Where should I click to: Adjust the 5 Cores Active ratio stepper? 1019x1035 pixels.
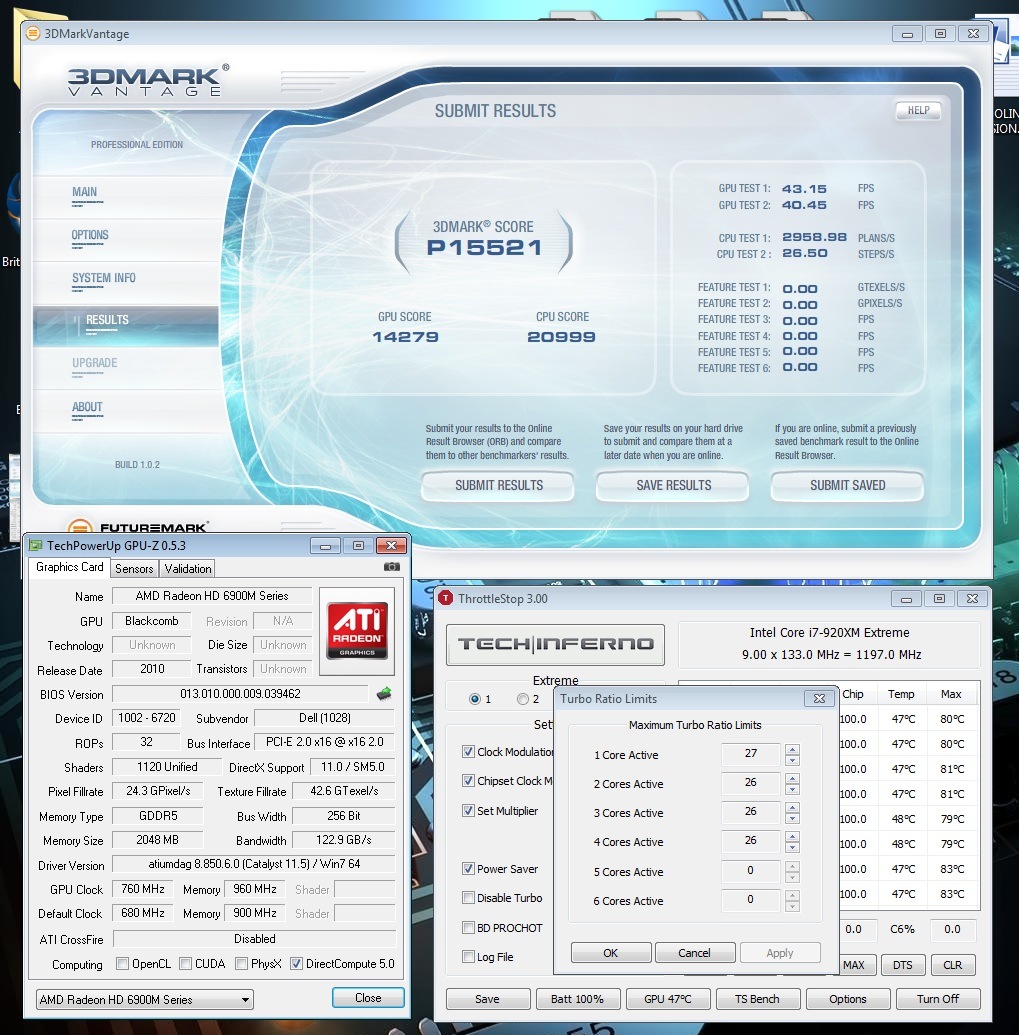coord(793,871)
